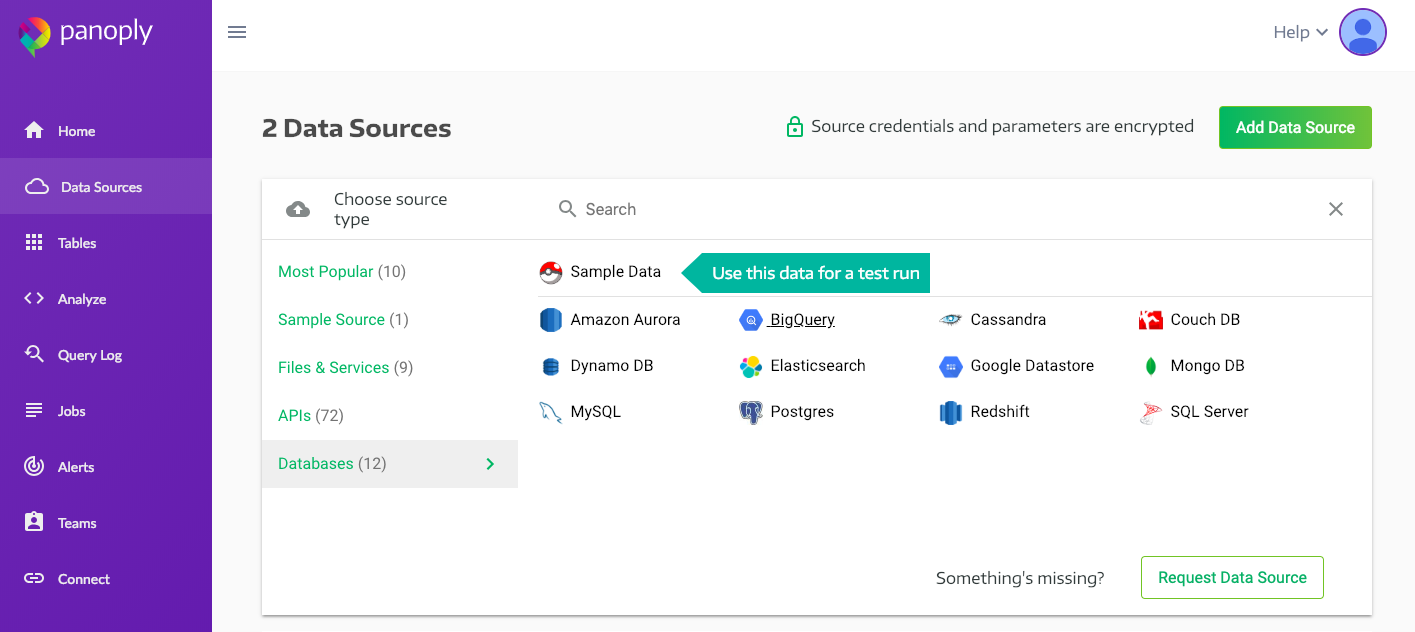
Task: Close the source type chooser panel
Action: click(x=1336, y=209)
